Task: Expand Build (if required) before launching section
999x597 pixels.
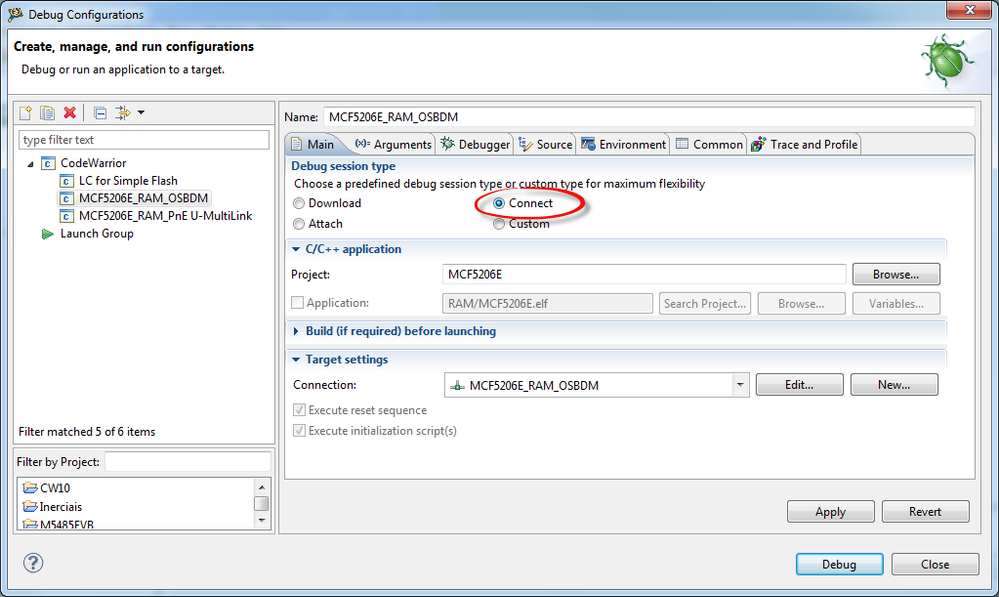Action: 296,331
